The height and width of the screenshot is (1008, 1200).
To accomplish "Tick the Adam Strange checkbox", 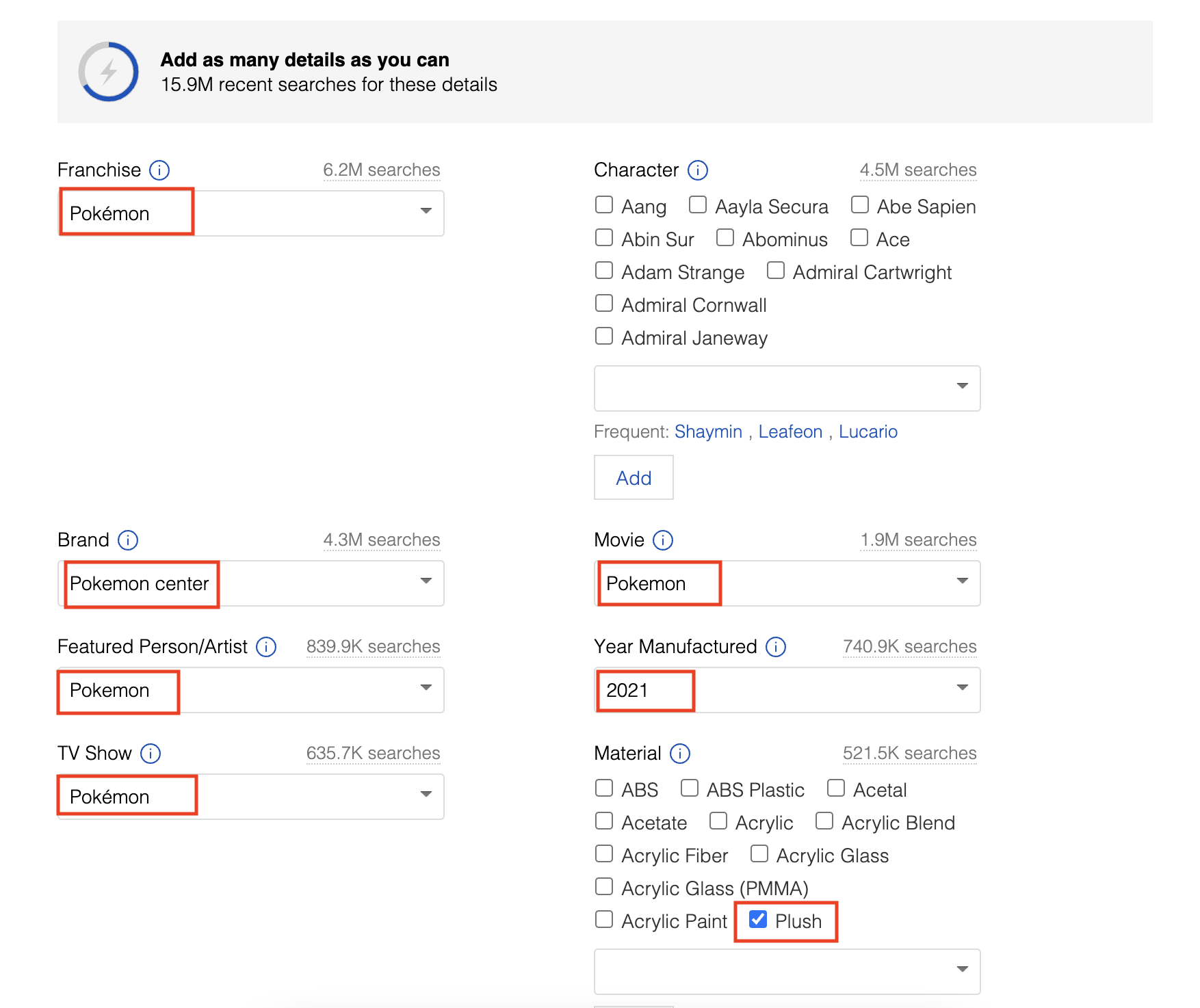I will click(x=604, y=270).
